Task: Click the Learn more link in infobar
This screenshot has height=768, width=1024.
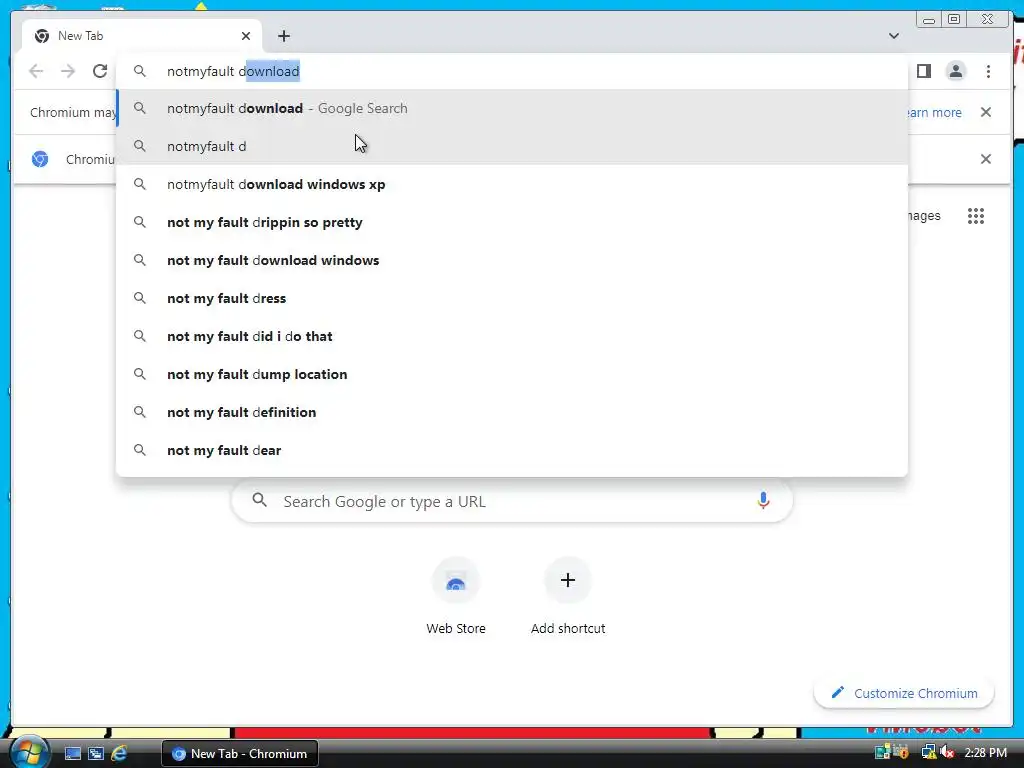Action: (x=935, y=112)
